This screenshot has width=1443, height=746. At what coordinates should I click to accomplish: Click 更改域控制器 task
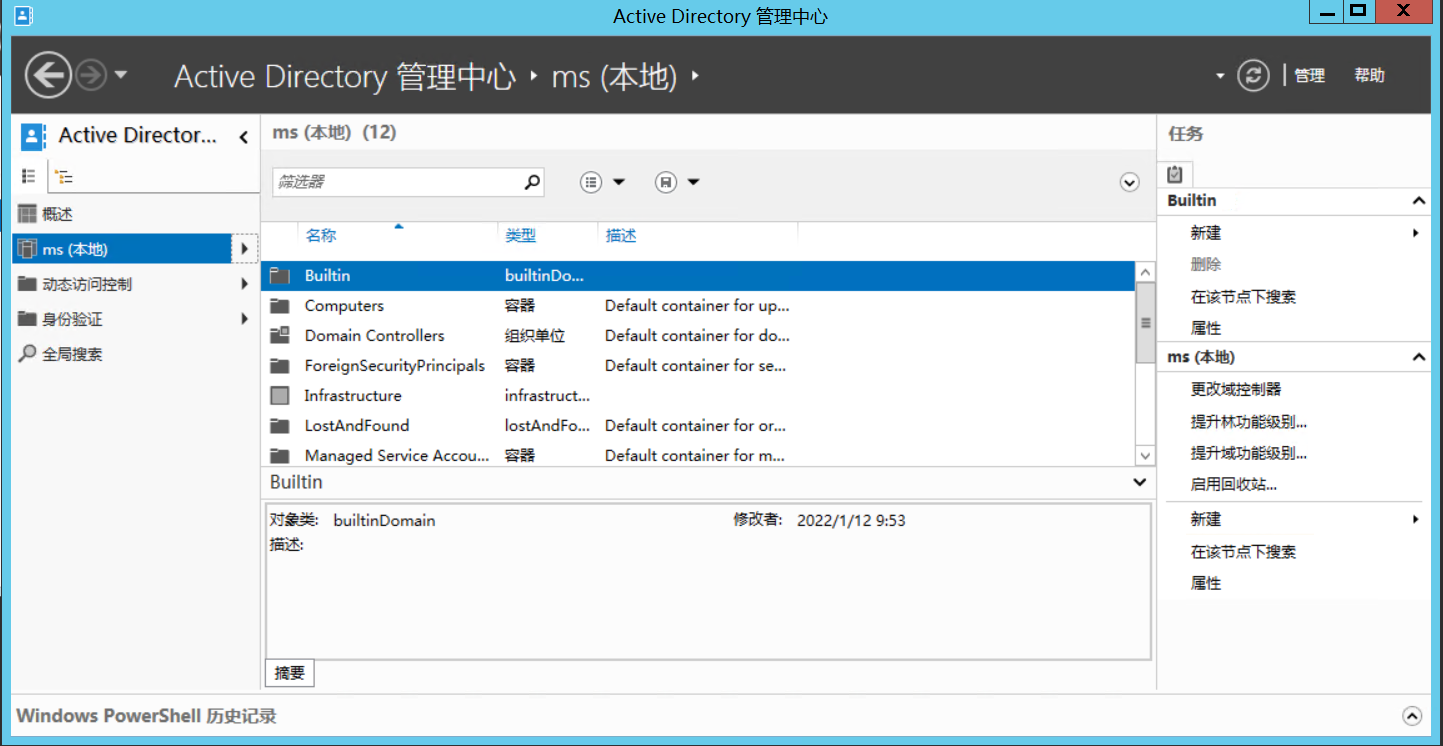pyautogui.click(x=1236, y=389)
